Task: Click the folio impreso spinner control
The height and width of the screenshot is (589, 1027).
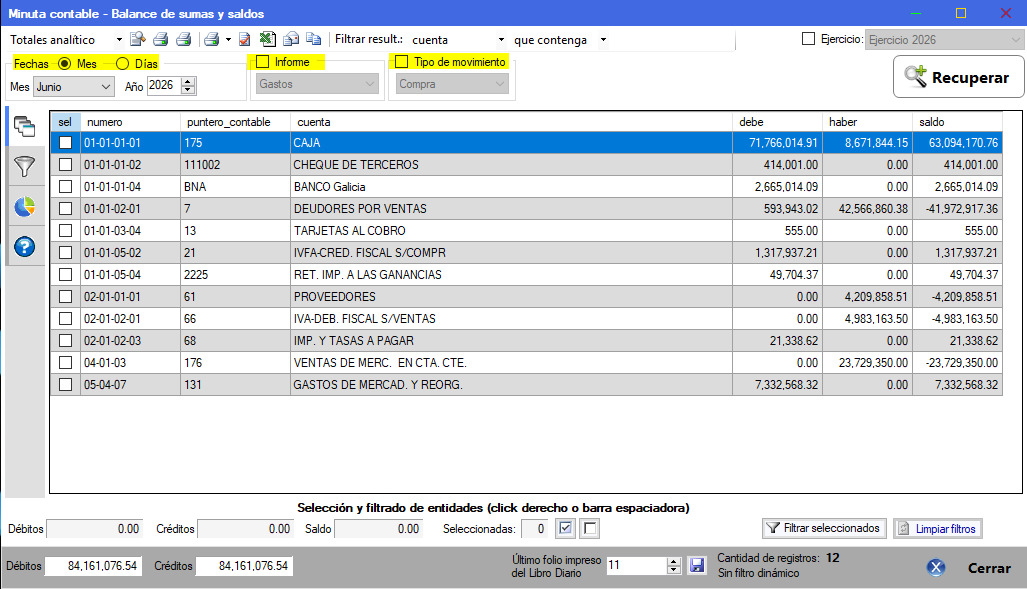Action: 674,565
